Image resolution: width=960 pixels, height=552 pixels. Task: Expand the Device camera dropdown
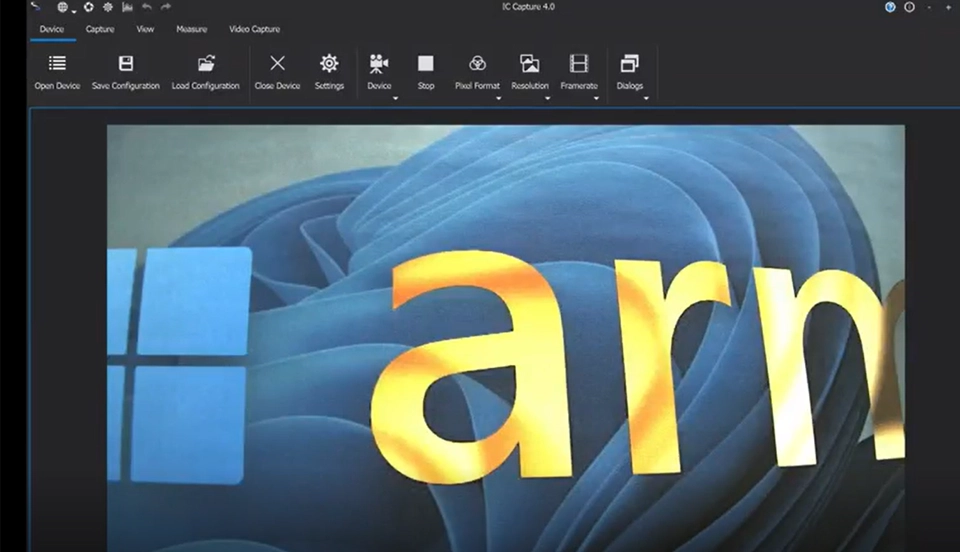[x=395, y=98]
